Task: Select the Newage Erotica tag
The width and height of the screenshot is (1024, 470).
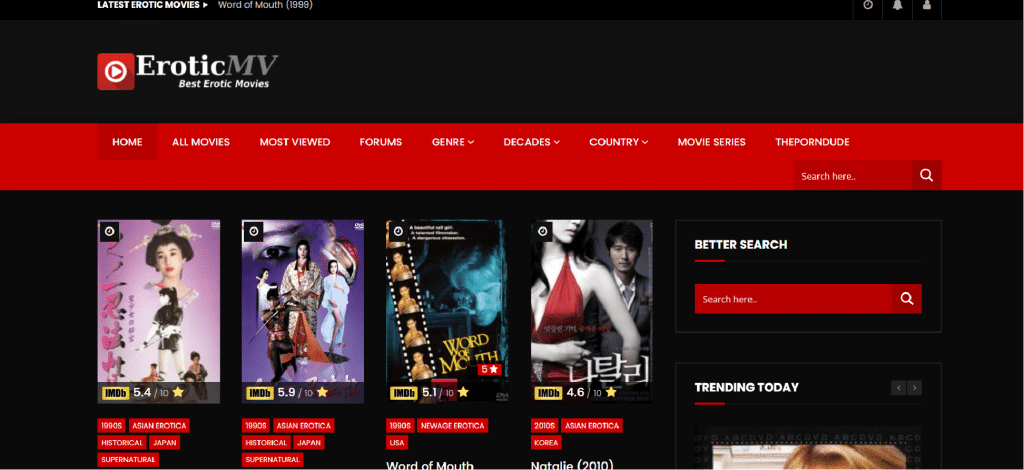Action: (x=453, y=426)
